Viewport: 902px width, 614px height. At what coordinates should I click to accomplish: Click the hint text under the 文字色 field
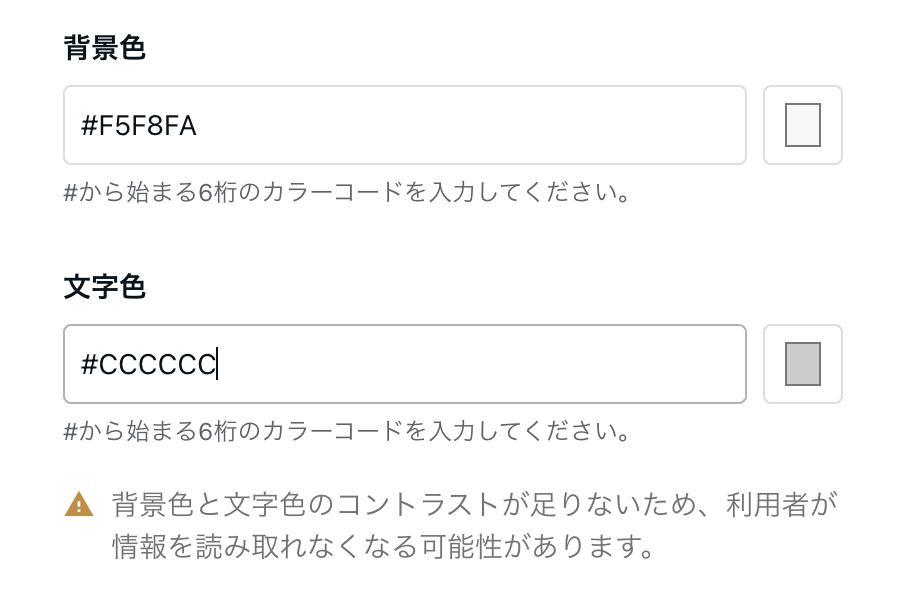(x=346, y=430)
